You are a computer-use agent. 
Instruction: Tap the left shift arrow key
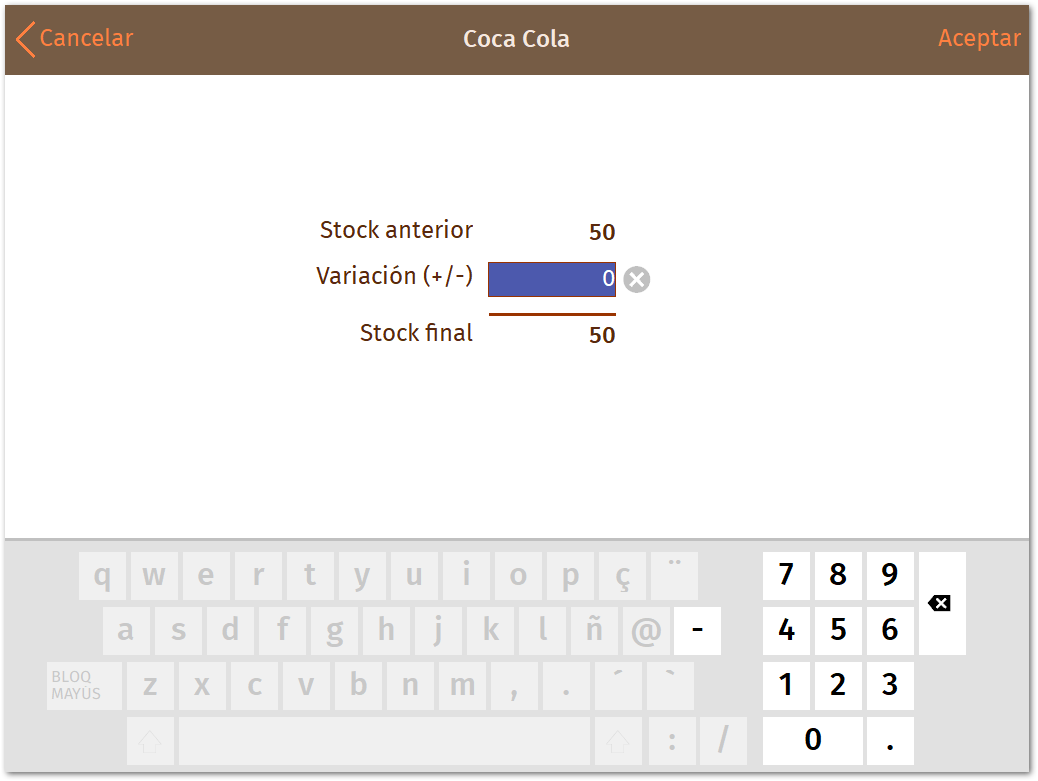pos(150,741)
